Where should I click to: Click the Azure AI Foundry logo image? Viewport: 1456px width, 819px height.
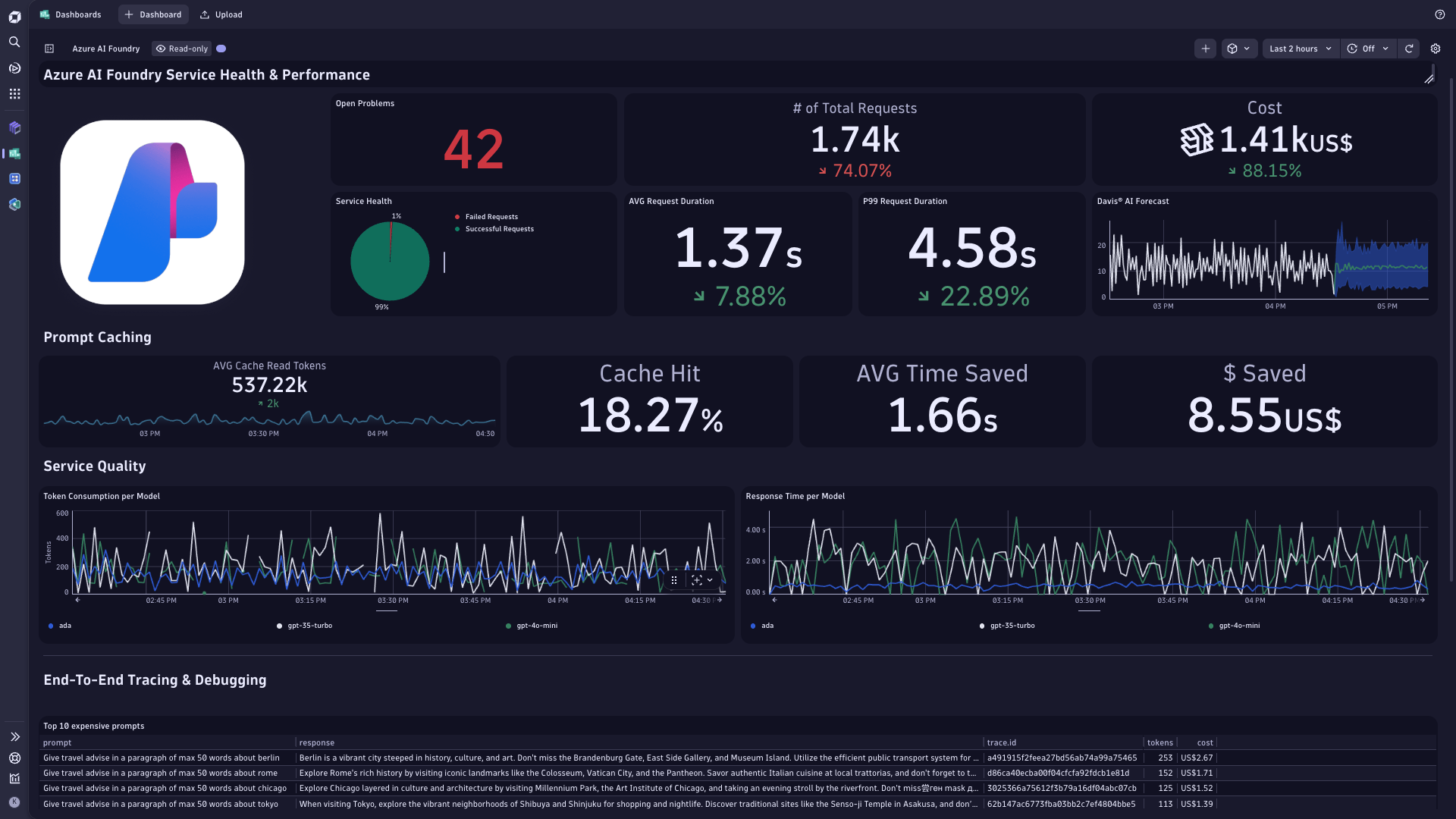point(152,212)
